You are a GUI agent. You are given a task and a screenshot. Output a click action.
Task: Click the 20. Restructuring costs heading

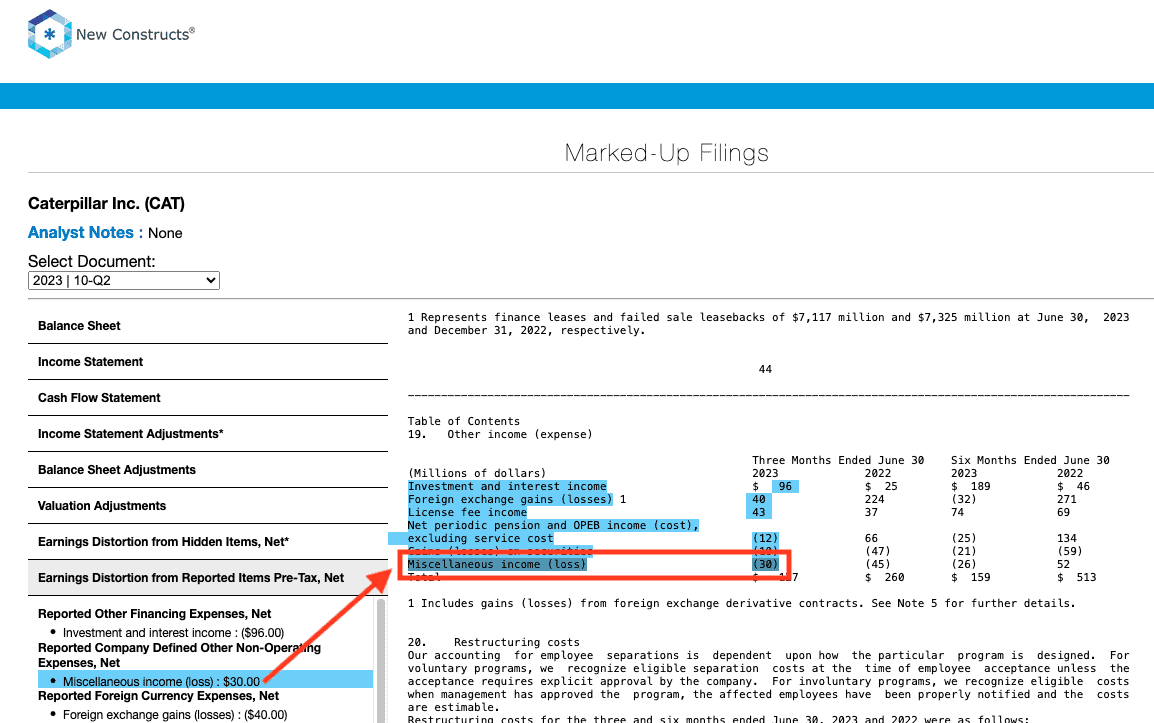tap(494, 642)
